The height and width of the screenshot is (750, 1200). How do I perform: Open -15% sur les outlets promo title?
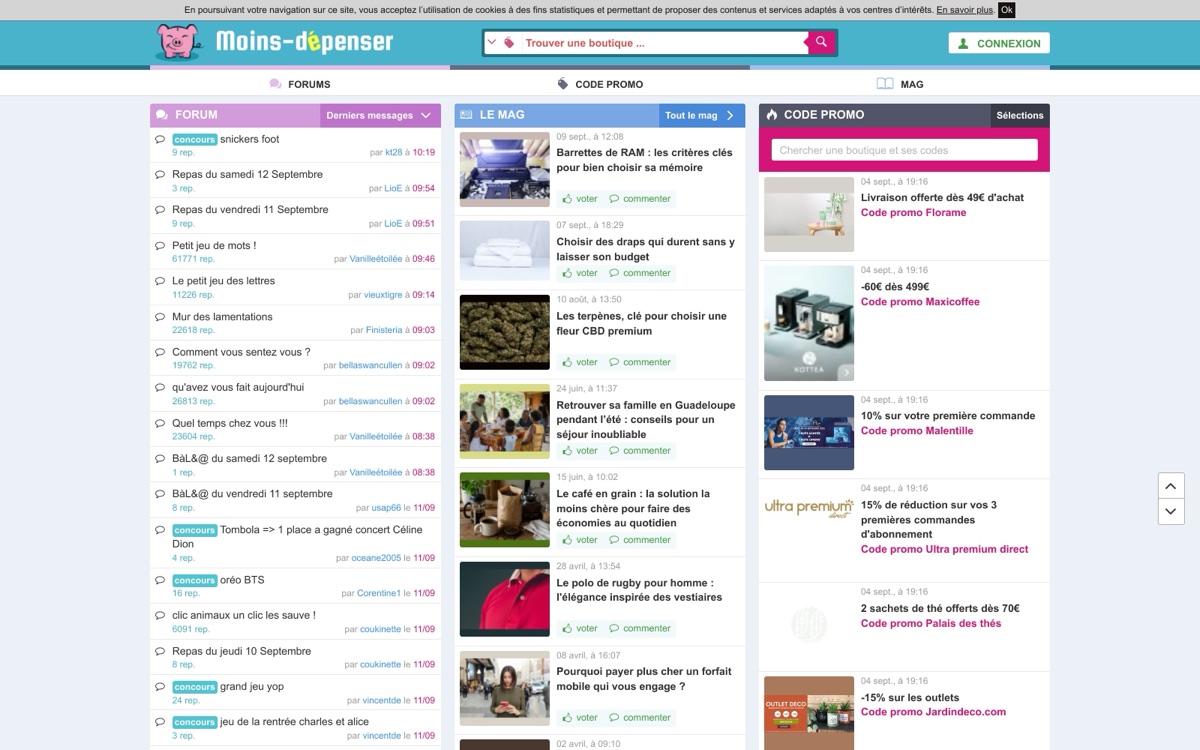pyautogui.click(x=910, y=698)
